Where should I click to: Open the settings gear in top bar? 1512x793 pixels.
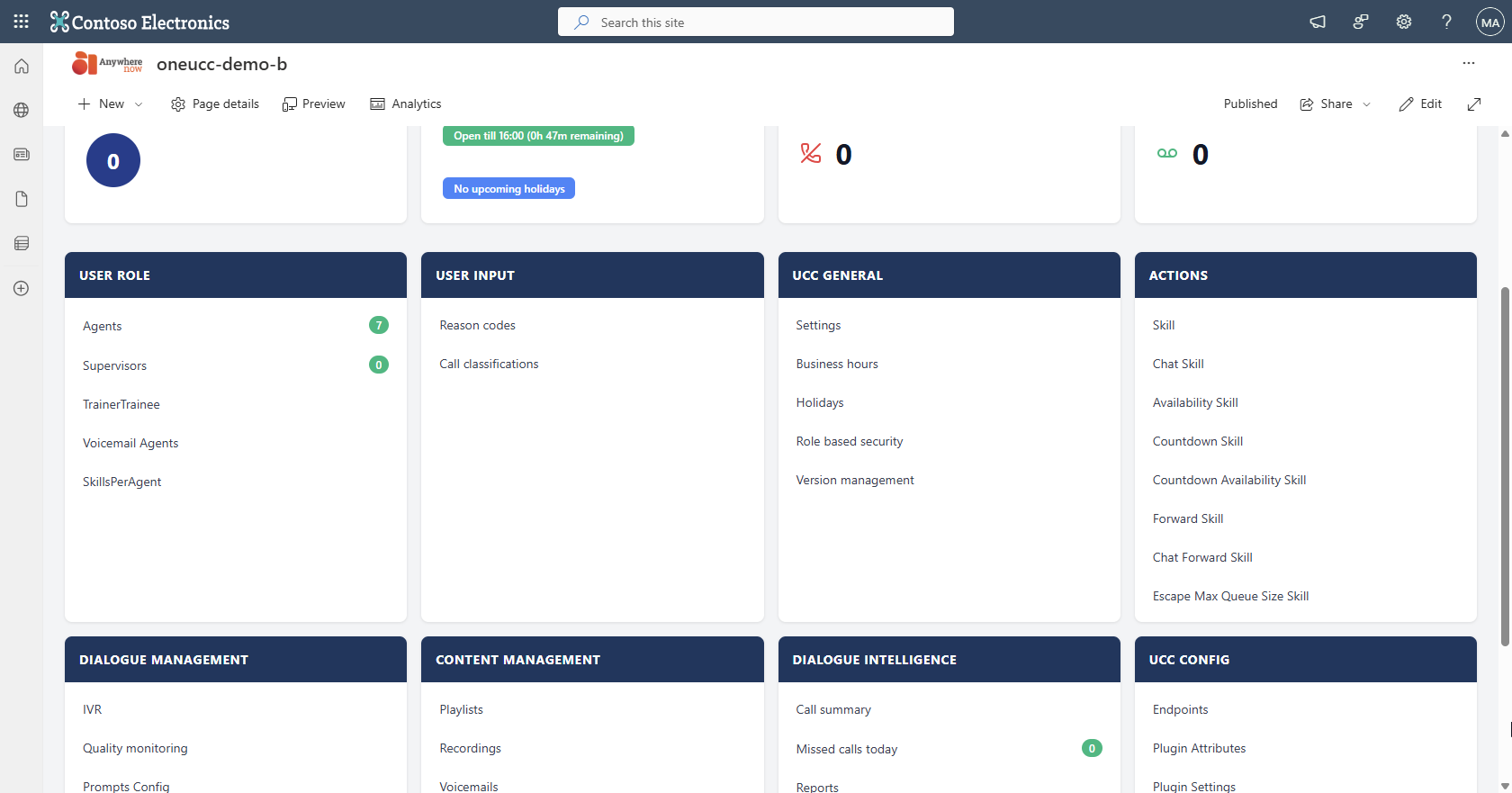[1403, 22]
